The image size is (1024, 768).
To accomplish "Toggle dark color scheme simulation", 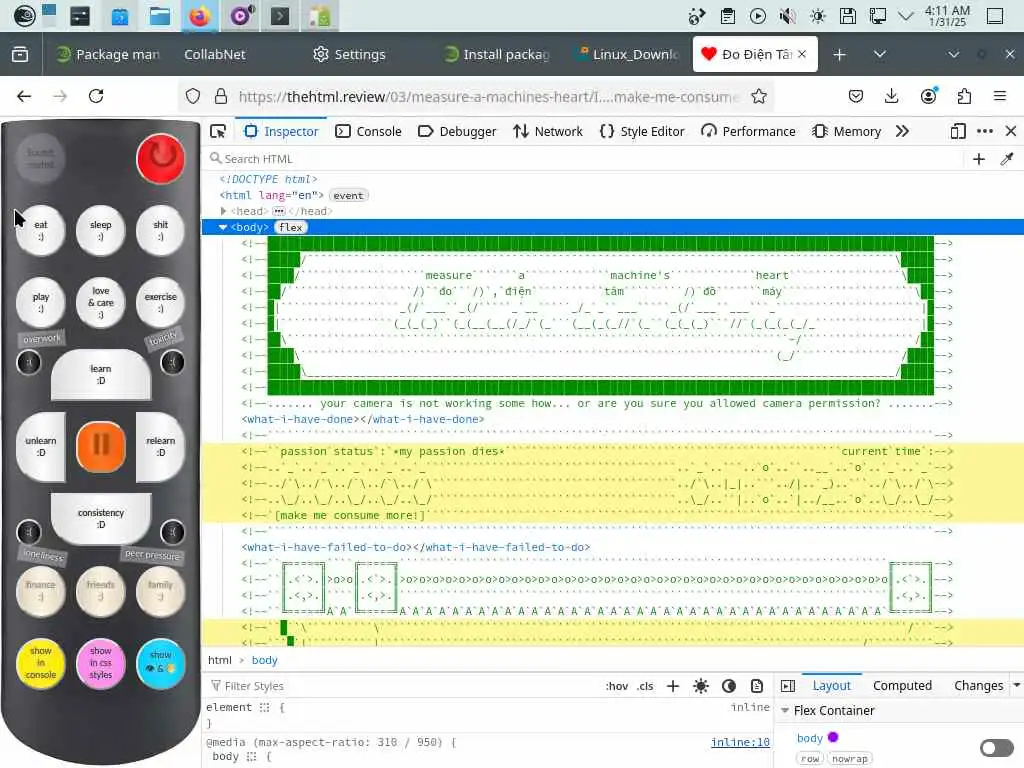I will tap(729, 686).
